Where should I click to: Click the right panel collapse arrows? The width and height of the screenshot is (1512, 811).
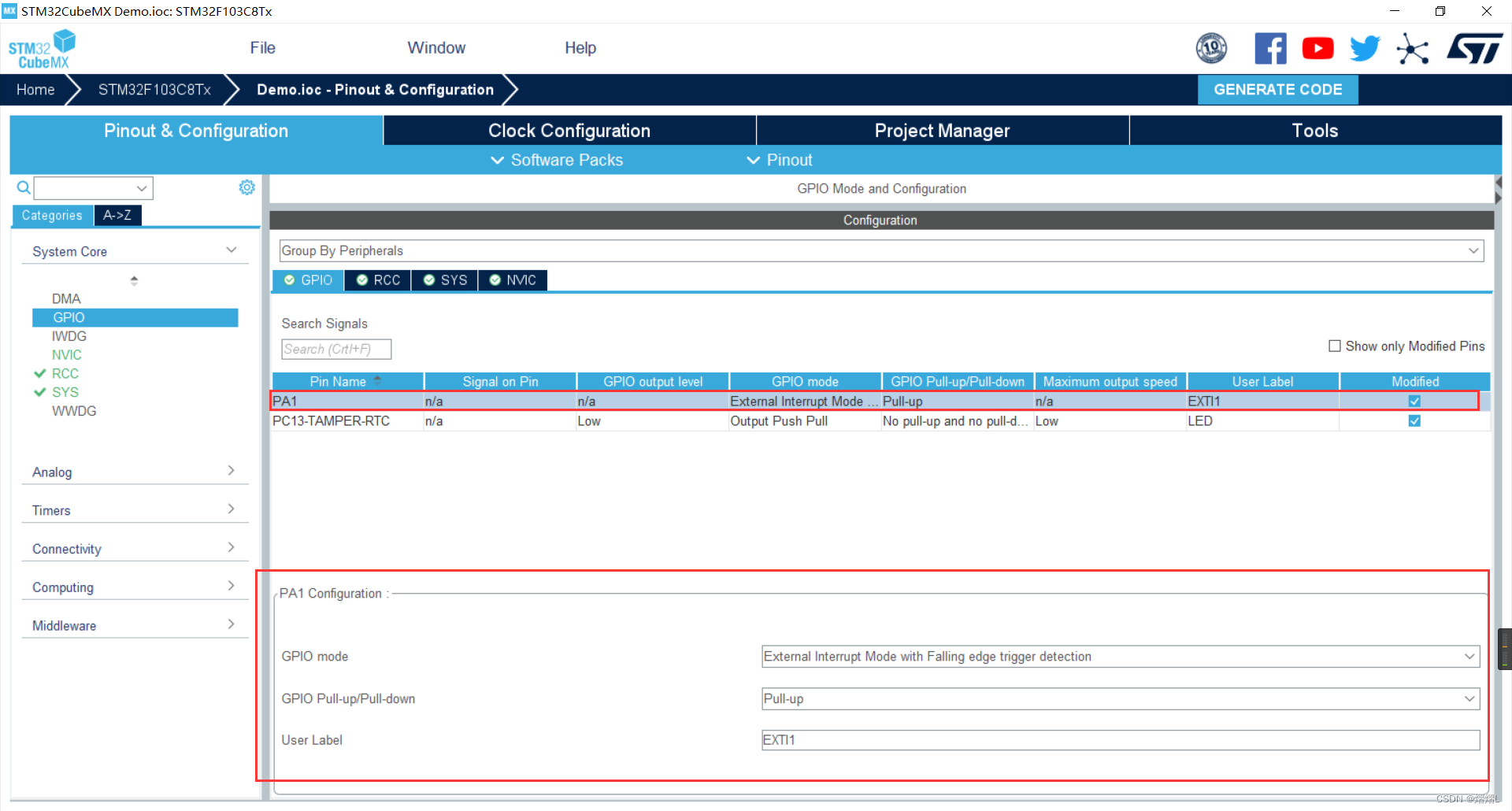(1498, 191)
